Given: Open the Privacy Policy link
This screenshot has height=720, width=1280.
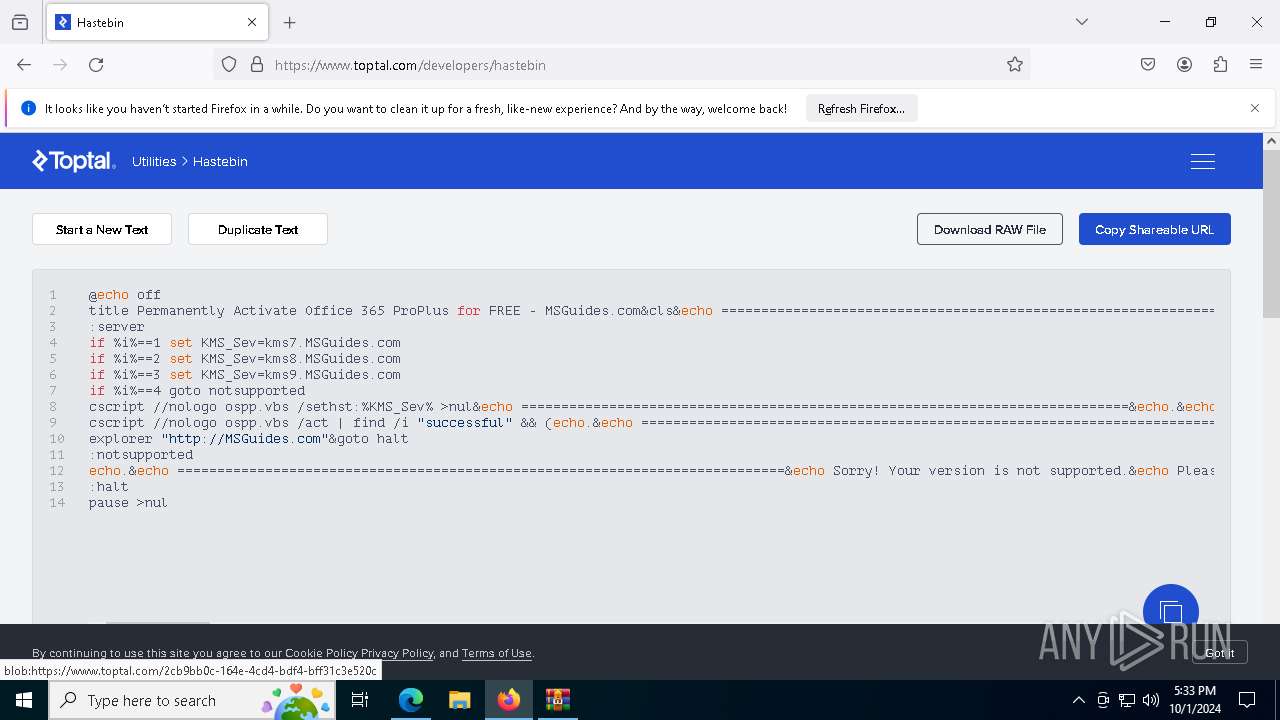Looking at the screenshot, I should tap(397, 653).
